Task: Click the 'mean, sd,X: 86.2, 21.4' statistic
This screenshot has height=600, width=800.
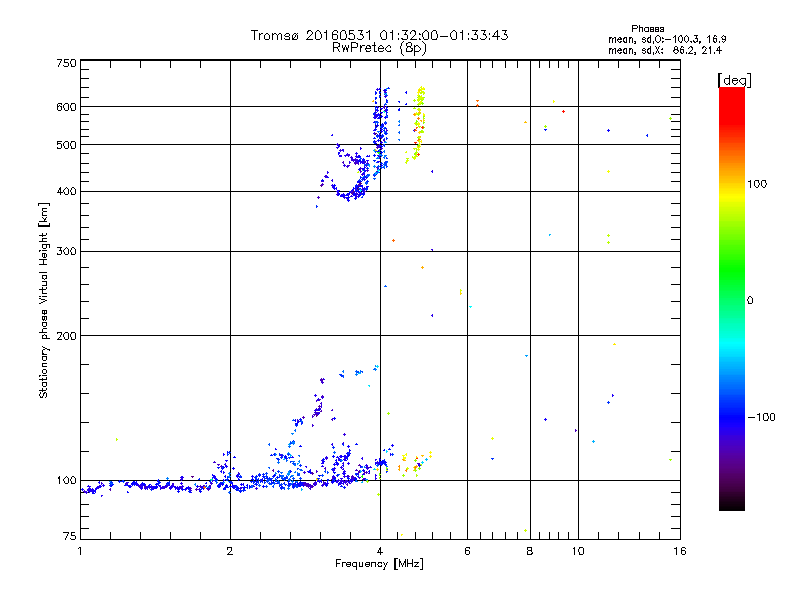Action: tap(665, 51)
